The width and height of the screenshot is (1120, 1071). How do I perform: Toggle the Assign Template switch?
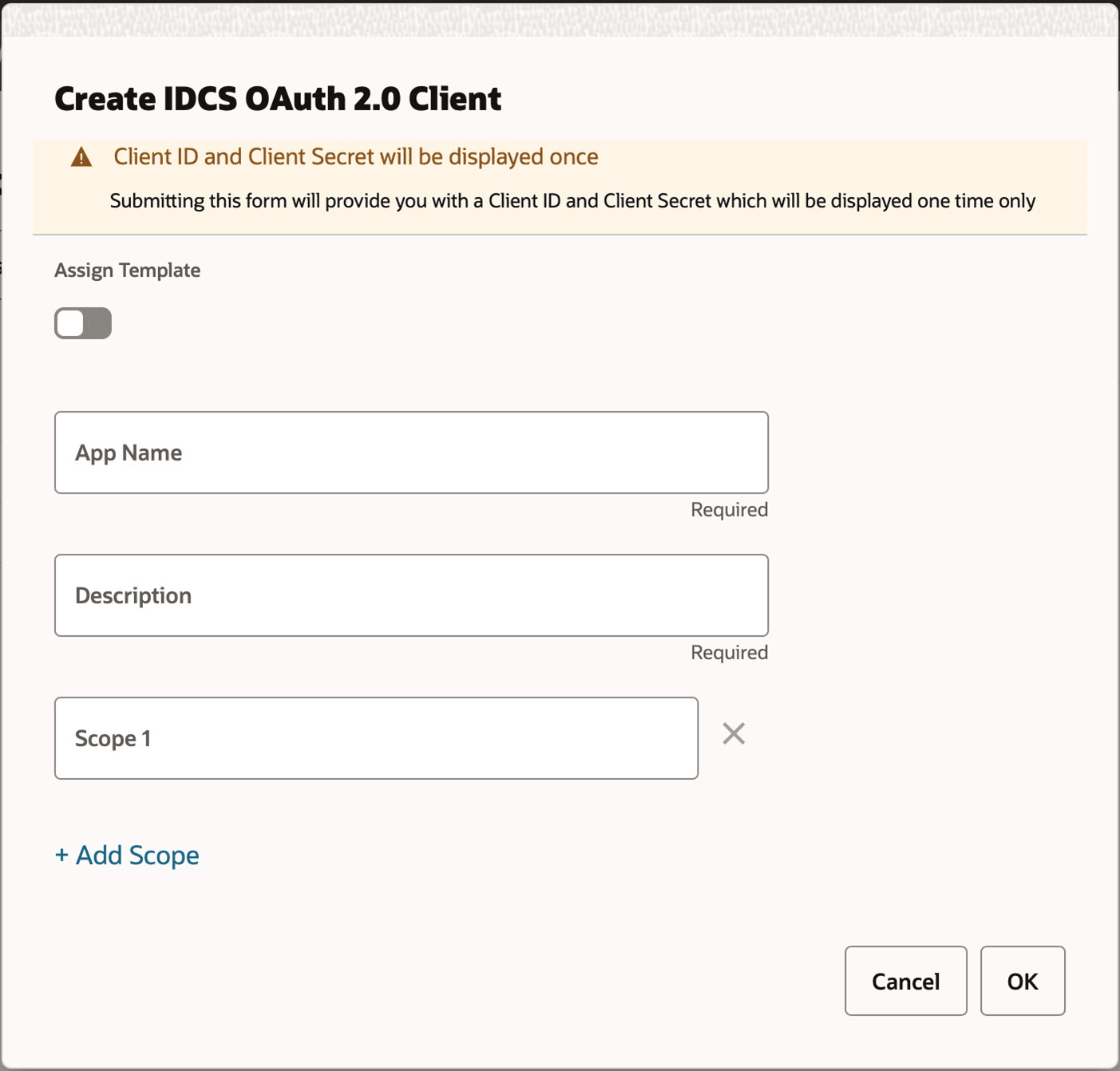pyautogui.click(x=83, y=323)
